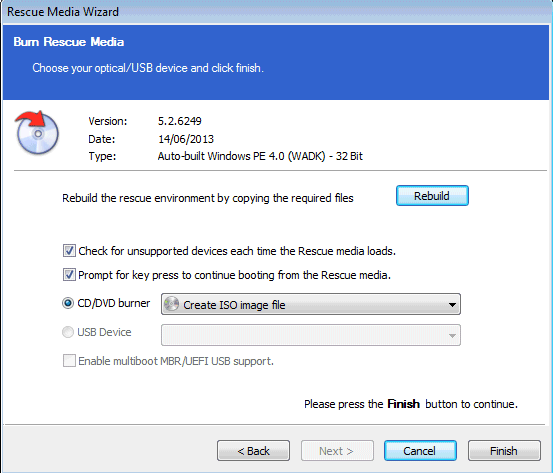This screenshot has height=473, width=553.
Task: Click the Burn Rescue Media header
Action: click(x=69, y=42)
